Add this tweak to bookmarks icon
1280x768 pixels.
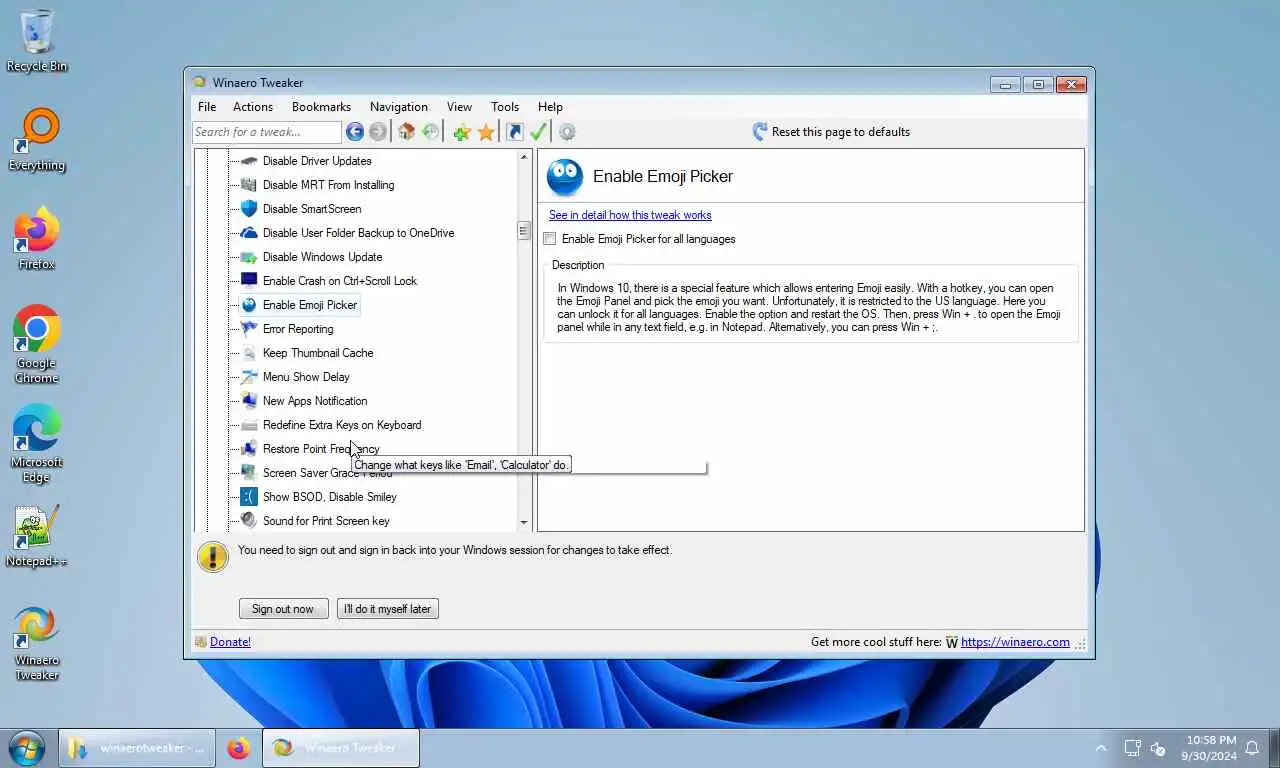point(461,132)
